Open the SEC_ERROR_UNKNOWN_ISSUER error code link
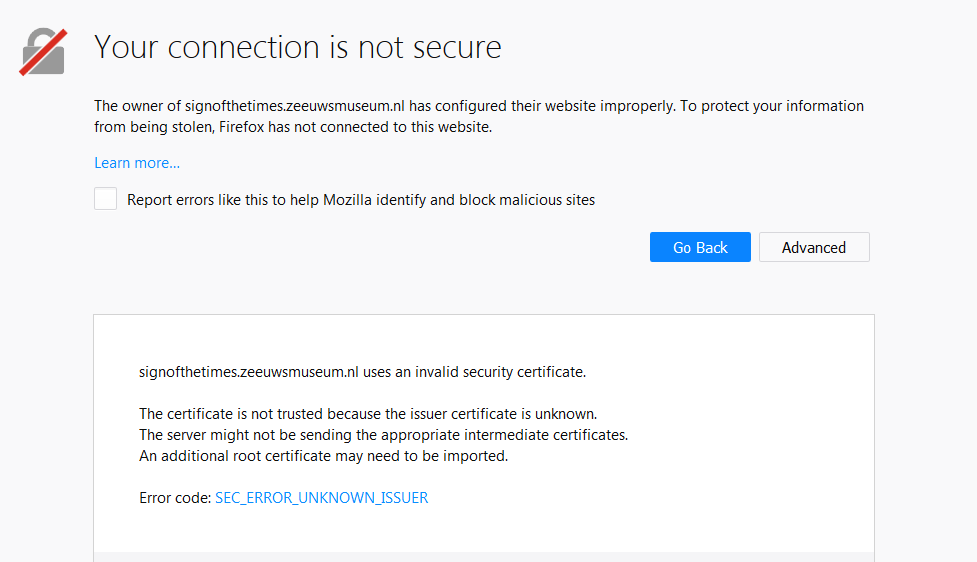This screenshot has width=977, height=562. [321, 498]
